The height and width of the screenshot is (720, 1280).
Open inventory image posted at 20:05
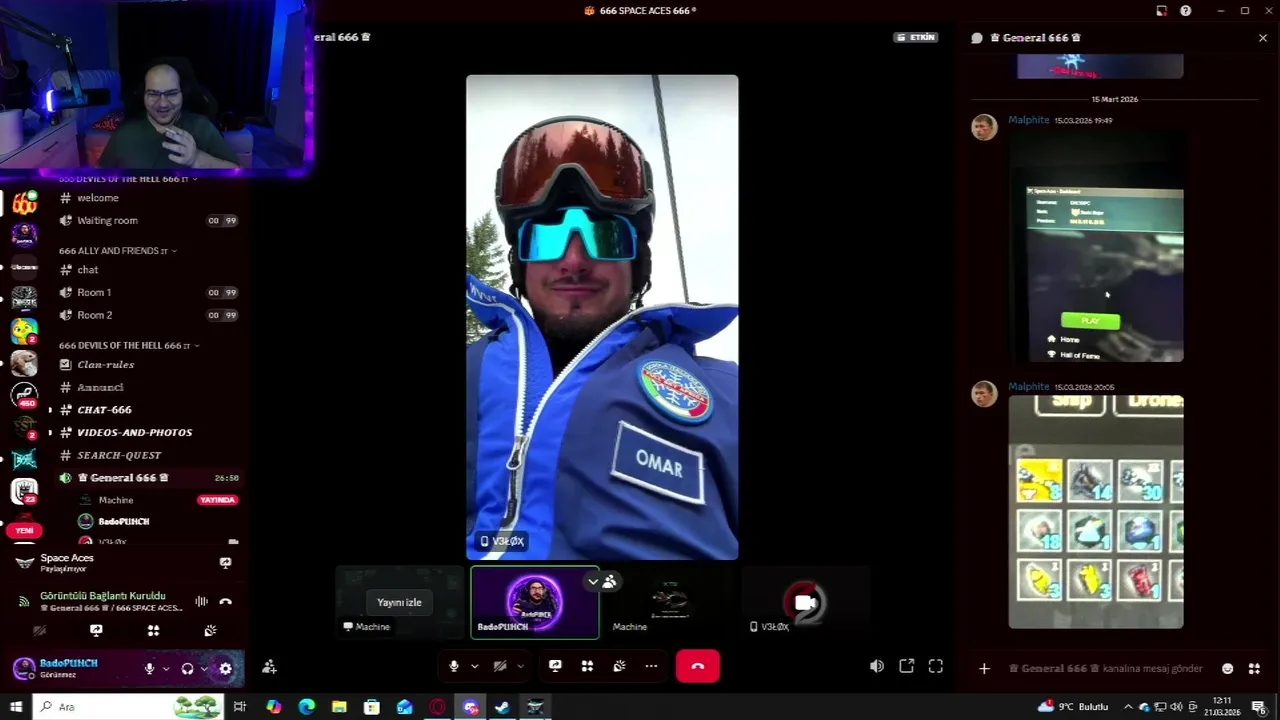(1096, 512)
